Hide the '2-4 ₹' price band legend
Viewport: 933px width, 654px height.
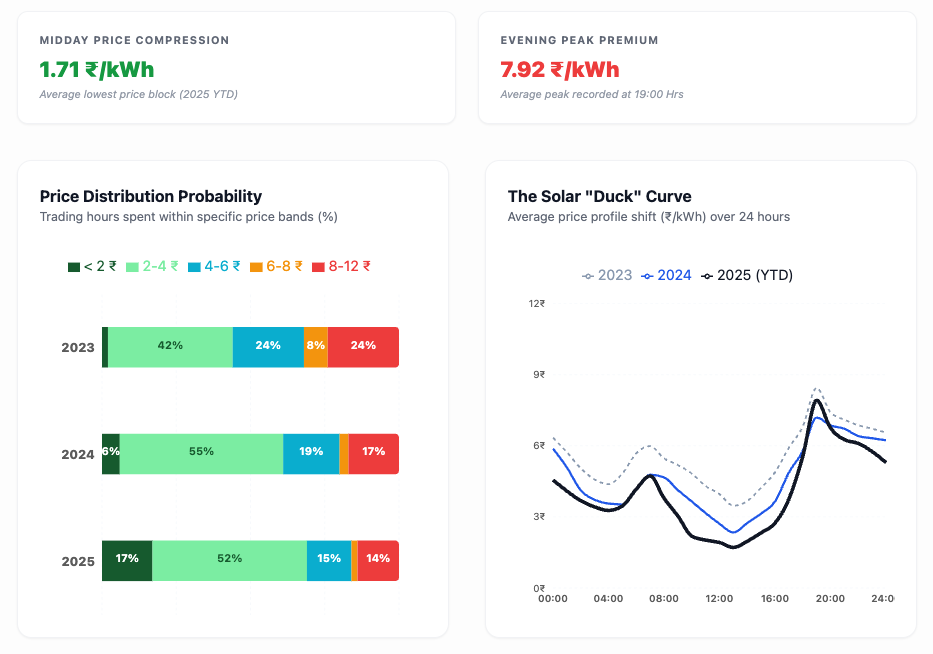[x=152, y=267]
